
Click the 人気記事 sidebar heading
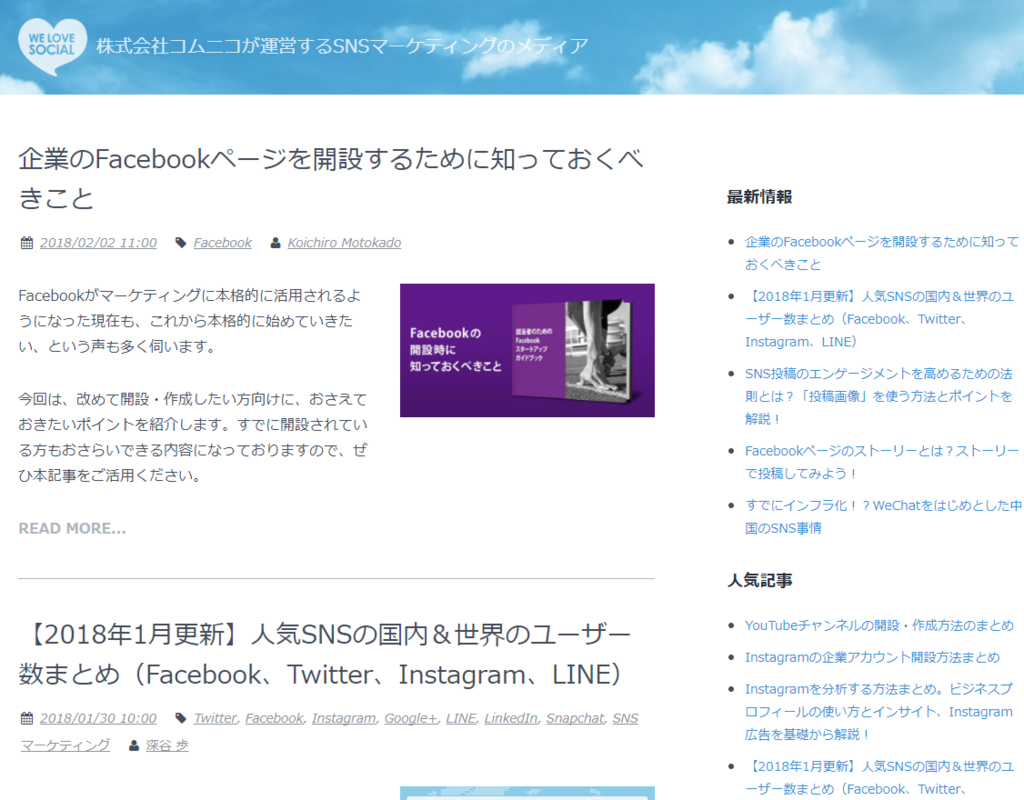tap(760, 581)
